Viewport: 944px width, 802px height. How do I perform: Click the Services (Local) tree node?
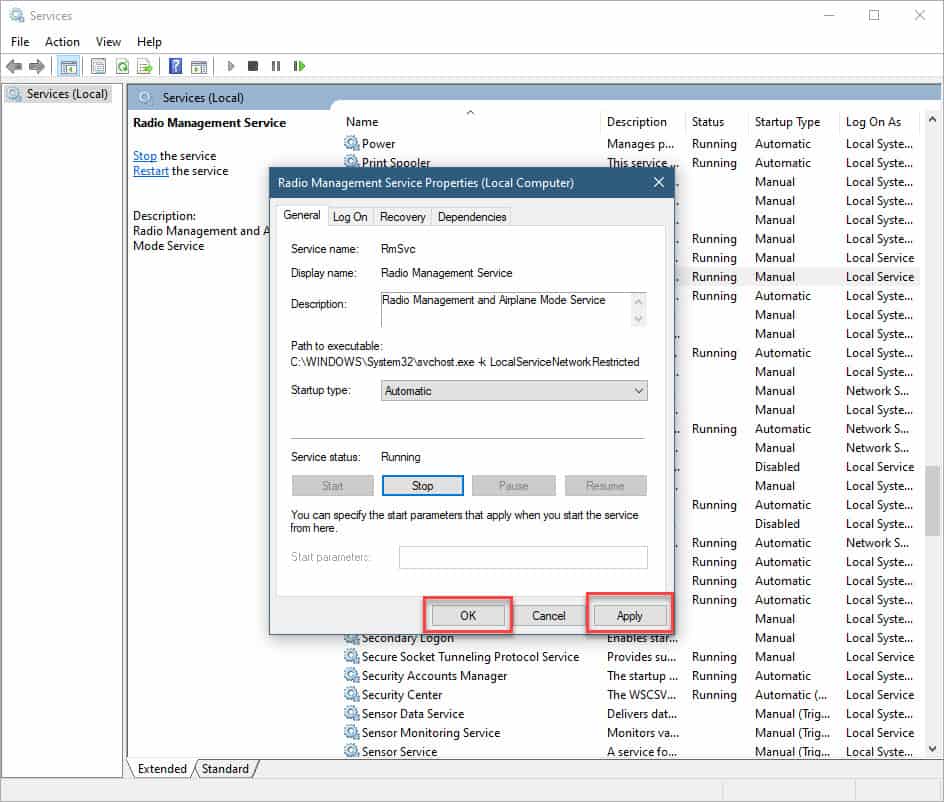(58, 94)
